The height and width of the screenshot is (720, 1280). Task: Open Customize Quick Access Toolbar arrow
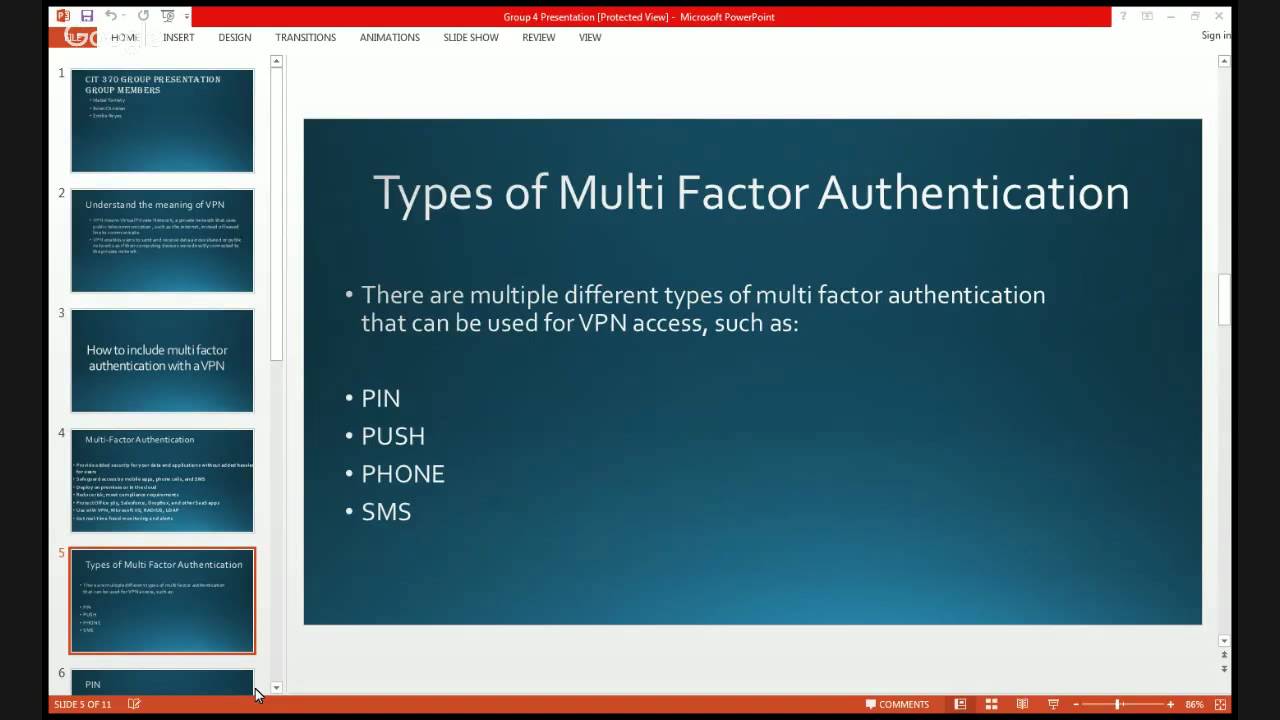pos(187,16)
